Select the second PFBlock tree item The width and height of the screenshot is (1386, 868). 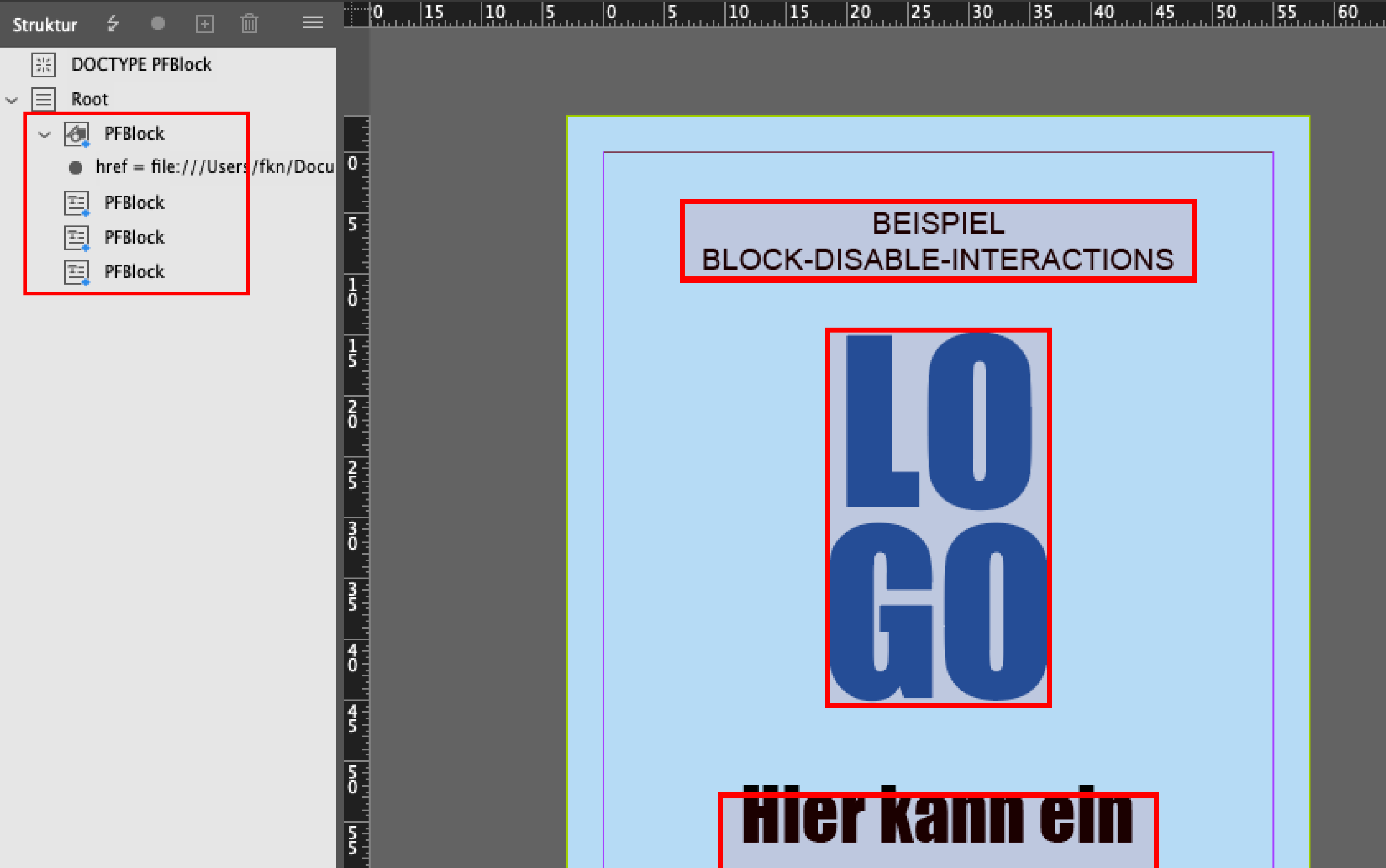(134, 202)
